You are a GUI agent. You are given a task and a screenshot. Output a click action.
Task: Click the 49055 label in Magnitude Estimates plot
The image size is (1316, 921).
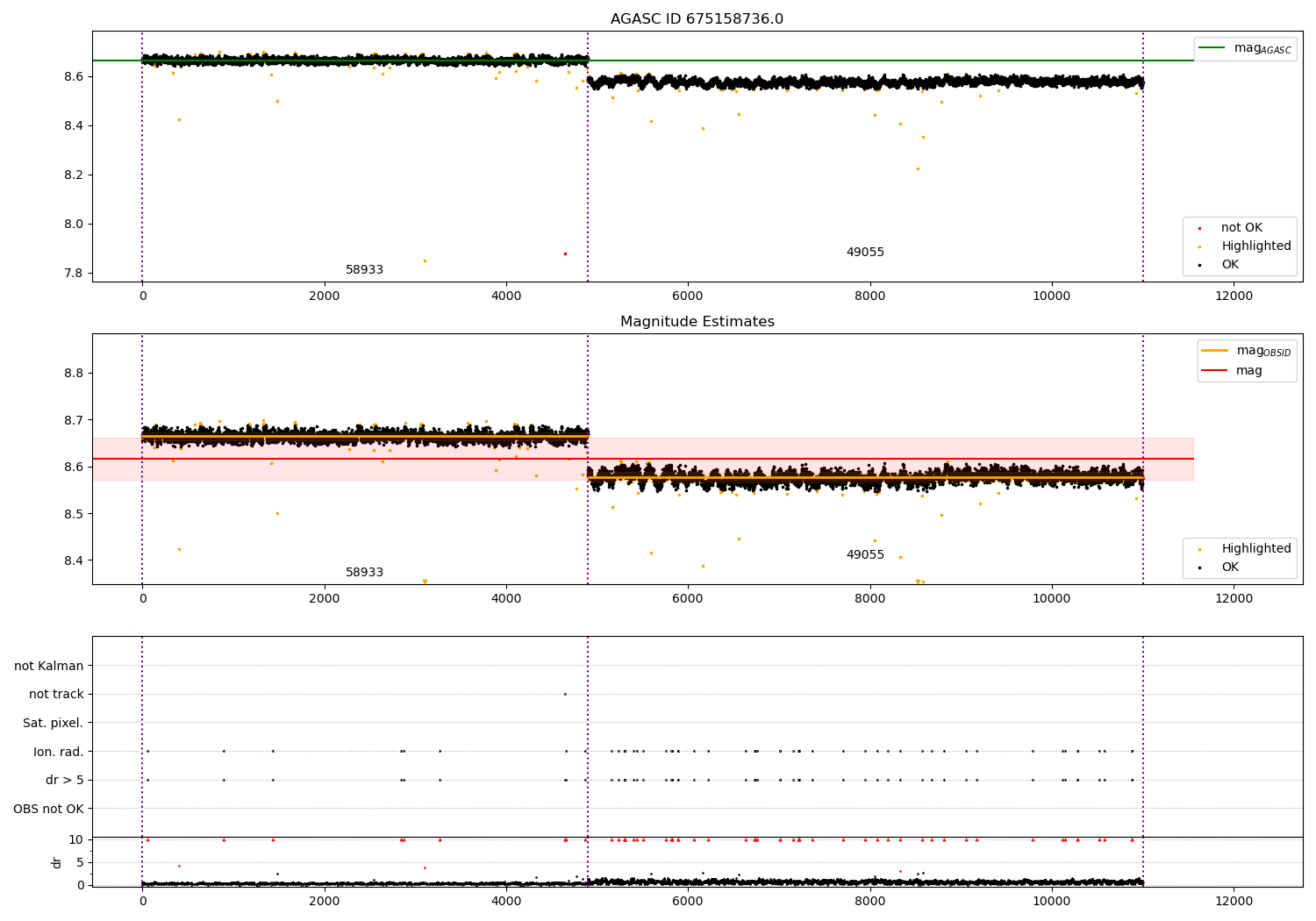pos(865,555)
